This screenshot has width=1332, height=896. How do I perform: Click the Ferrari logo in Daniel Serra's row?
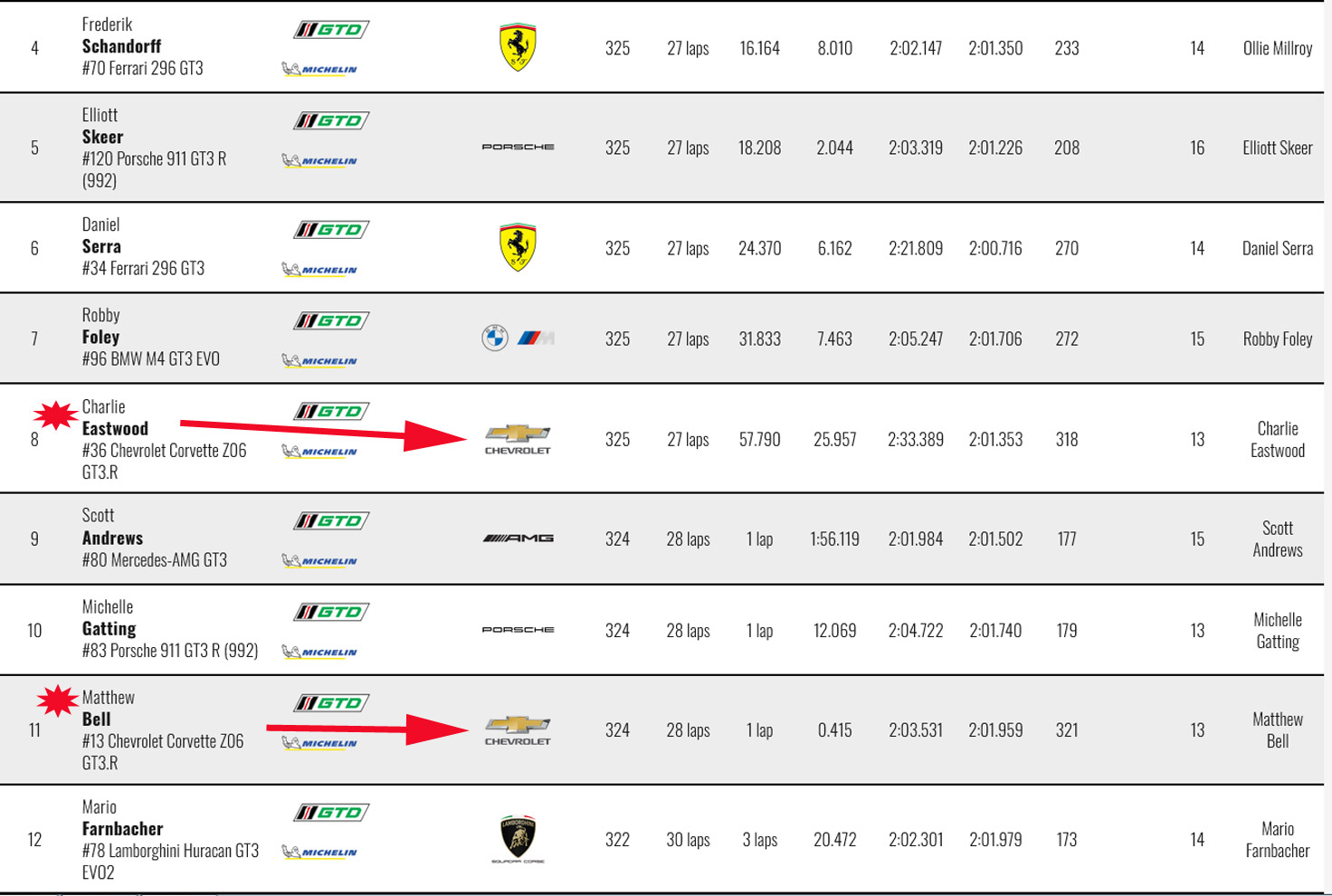(518, 247)
